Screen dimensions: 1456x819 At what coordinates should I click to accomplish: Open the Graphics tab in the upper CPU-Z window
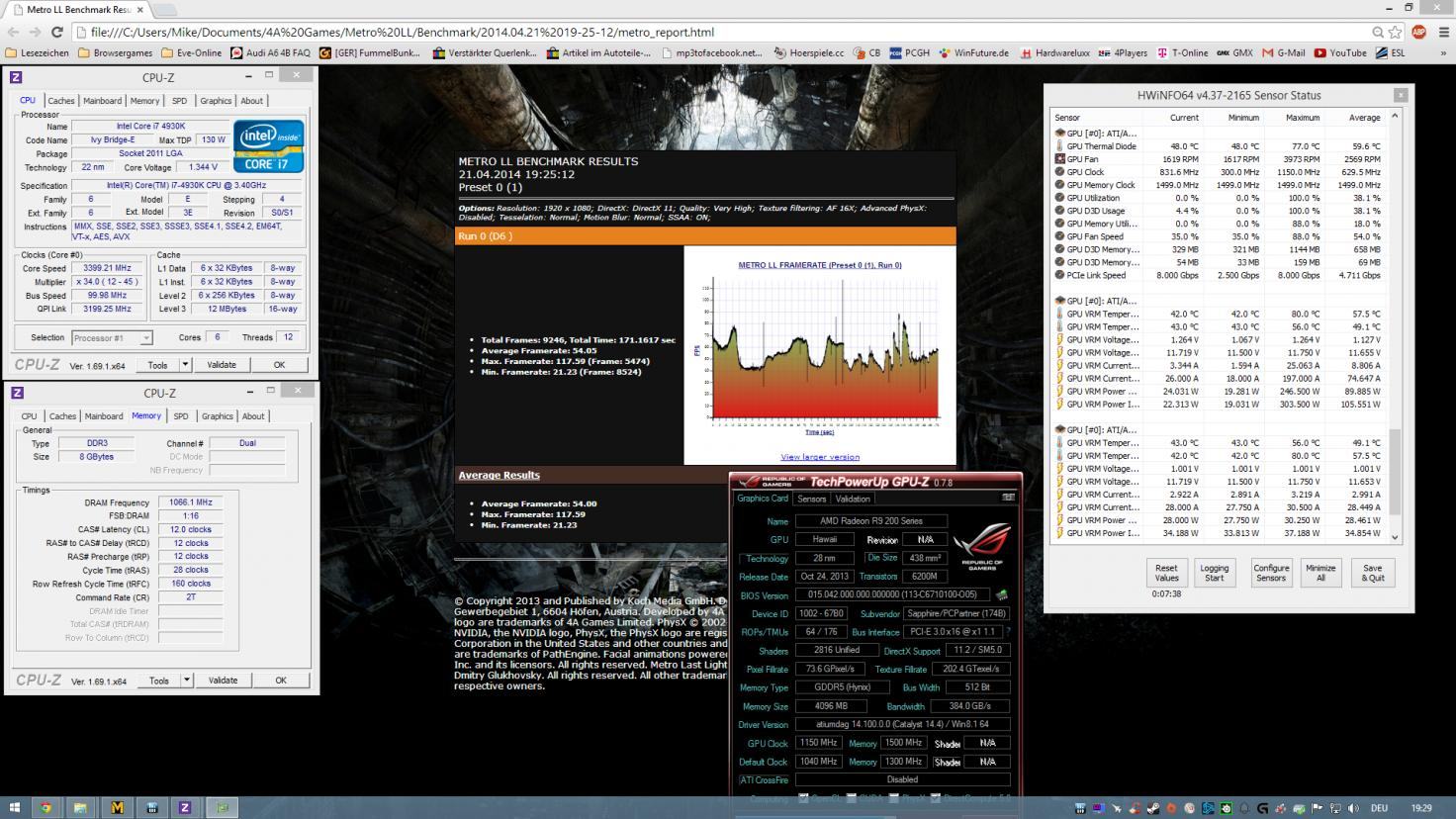[216, 101]
